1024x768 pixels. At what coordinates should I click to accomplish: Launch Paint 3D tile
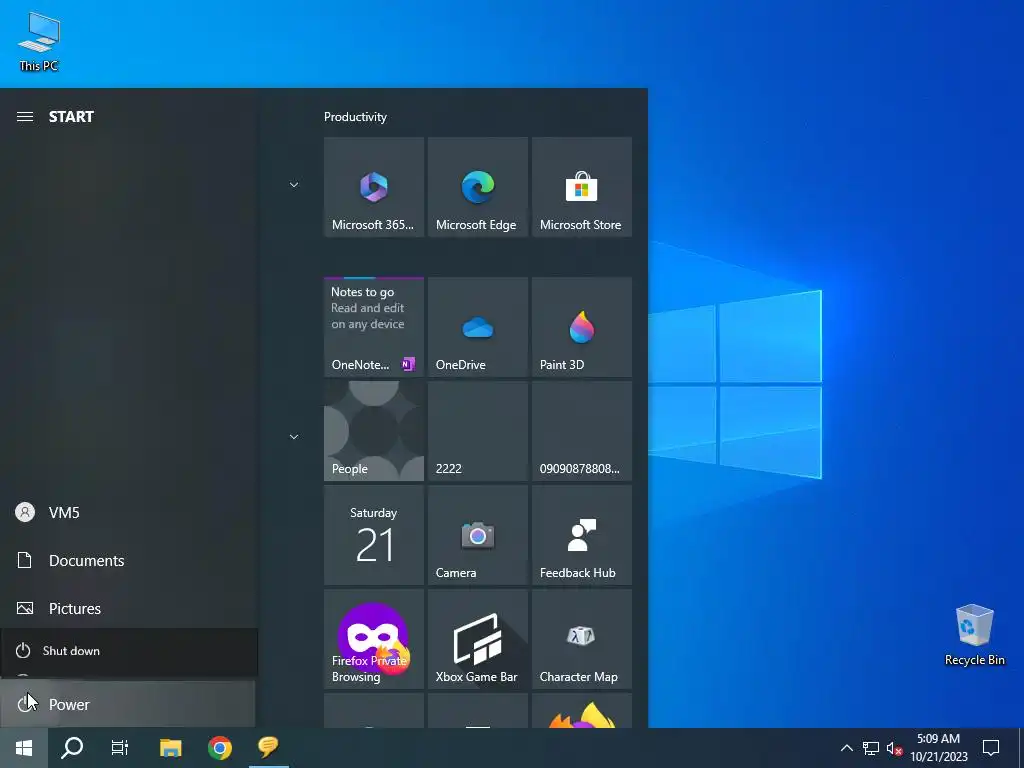click(x=581, y=327)
